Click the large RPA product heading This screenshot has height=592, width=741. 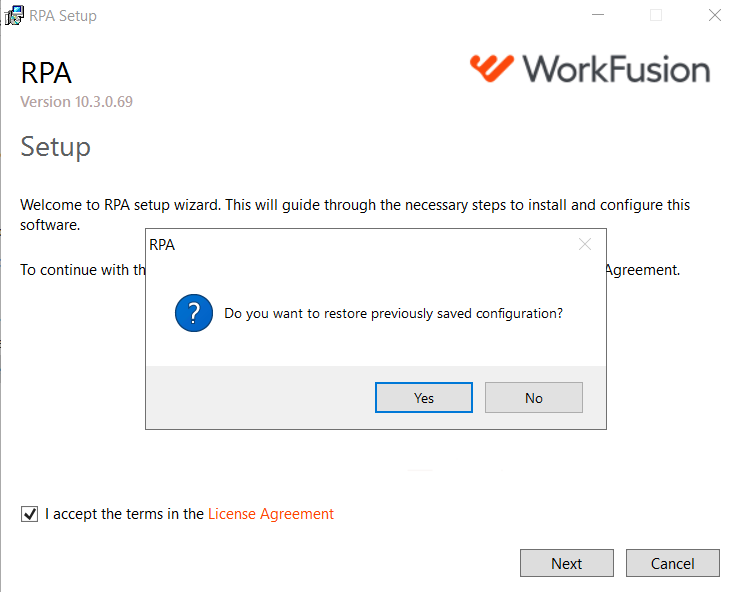[x=46, y=73]
